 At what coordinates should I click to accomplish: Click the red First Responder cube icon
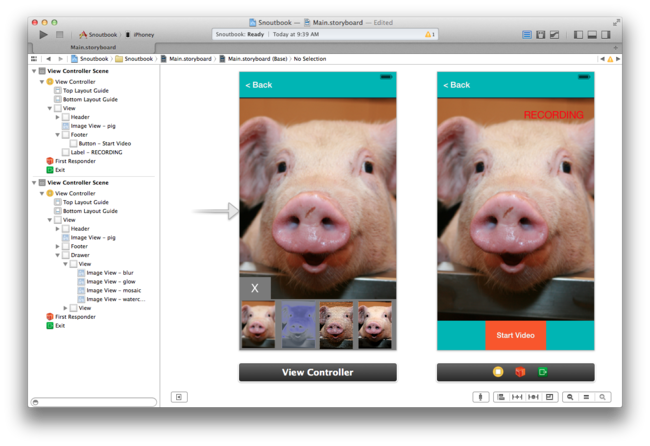[519, 372]
